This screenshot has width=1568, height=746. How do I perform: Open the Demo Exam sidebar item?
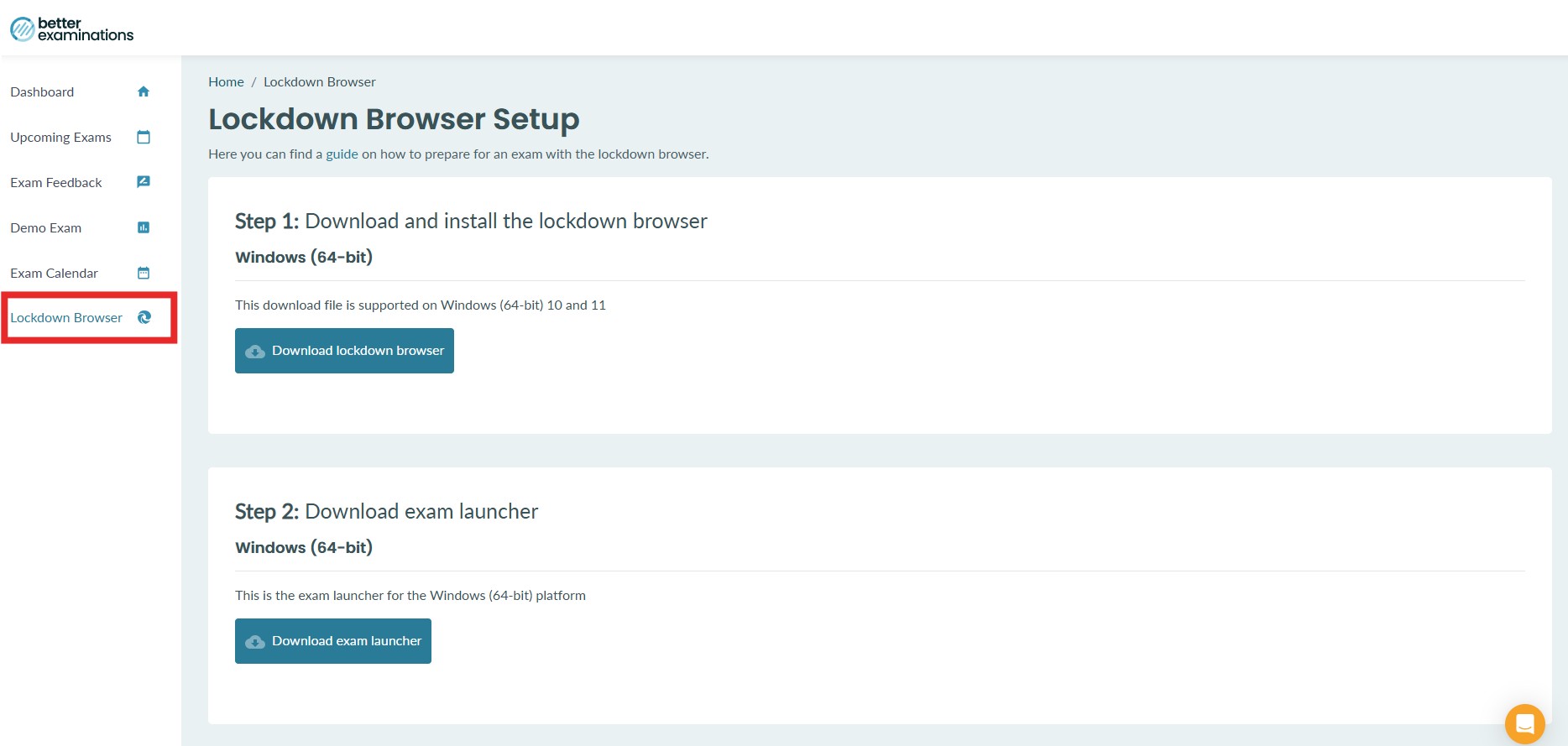[x=46, y=228]
